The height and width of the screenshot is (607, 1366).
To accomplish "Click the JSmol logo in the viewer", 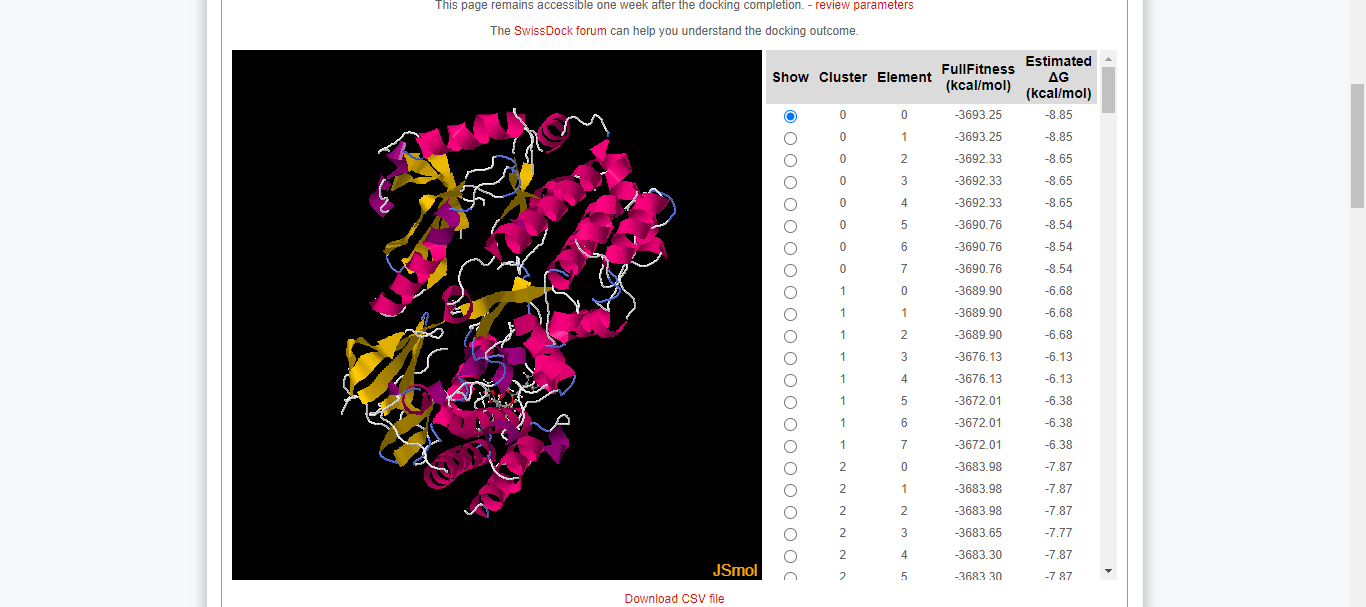I will 735,570.
